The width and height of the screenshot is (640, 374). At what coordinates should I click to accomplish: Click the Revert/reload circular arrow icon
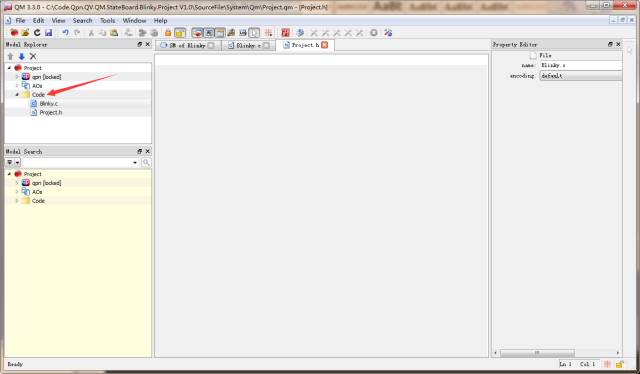(x=37, y=33)
